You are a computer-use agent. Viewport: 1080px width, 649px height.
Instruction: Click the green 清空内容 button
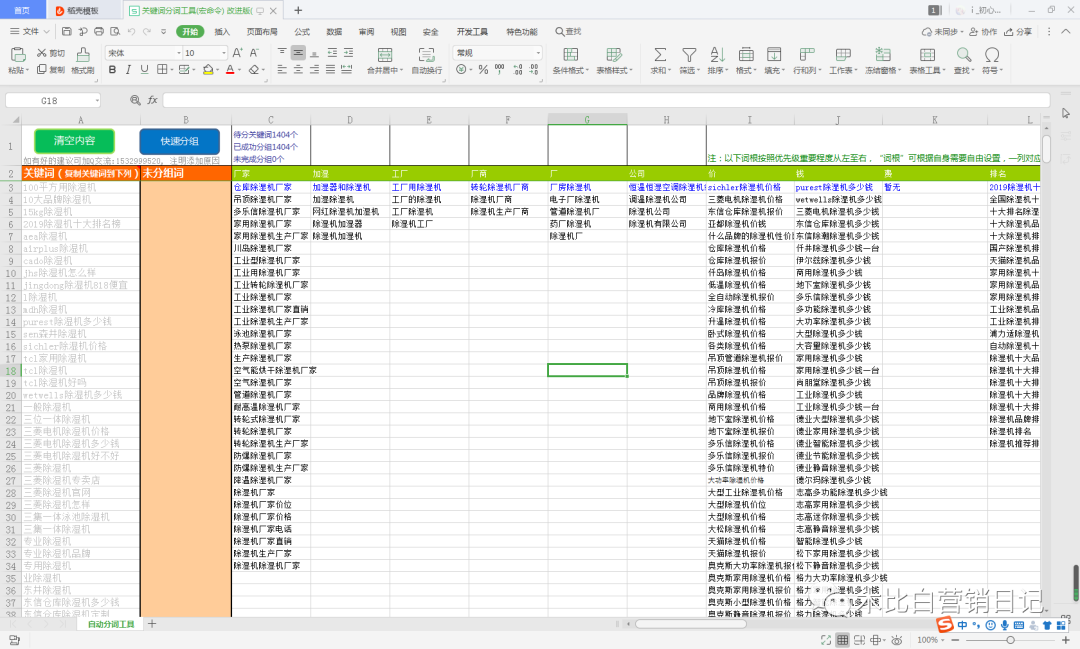[74, 141]
